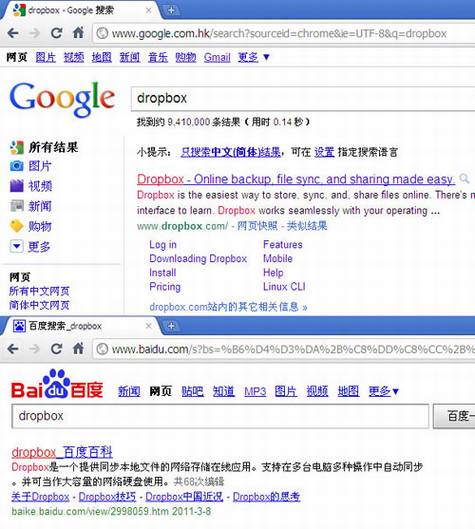Go back in the Google tab

(13, 33)
